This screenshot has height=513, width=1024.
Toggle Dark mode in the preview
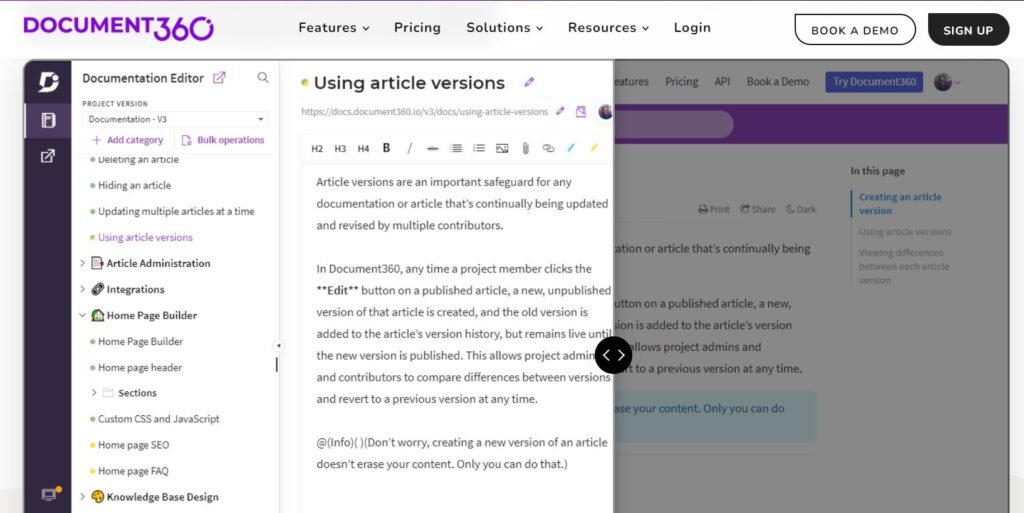pyautogui.click(x=801, y=209)
